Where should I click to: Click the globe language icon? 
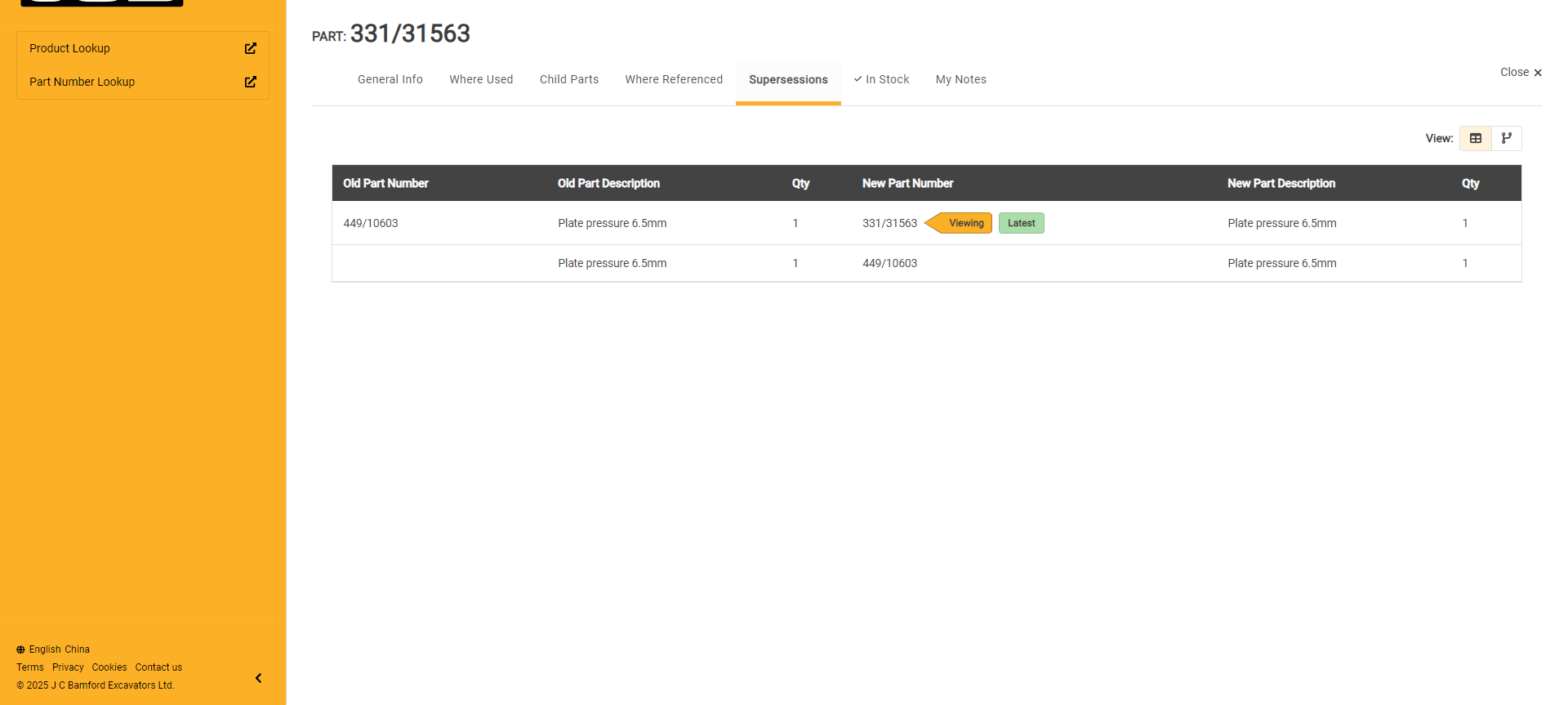20,649
